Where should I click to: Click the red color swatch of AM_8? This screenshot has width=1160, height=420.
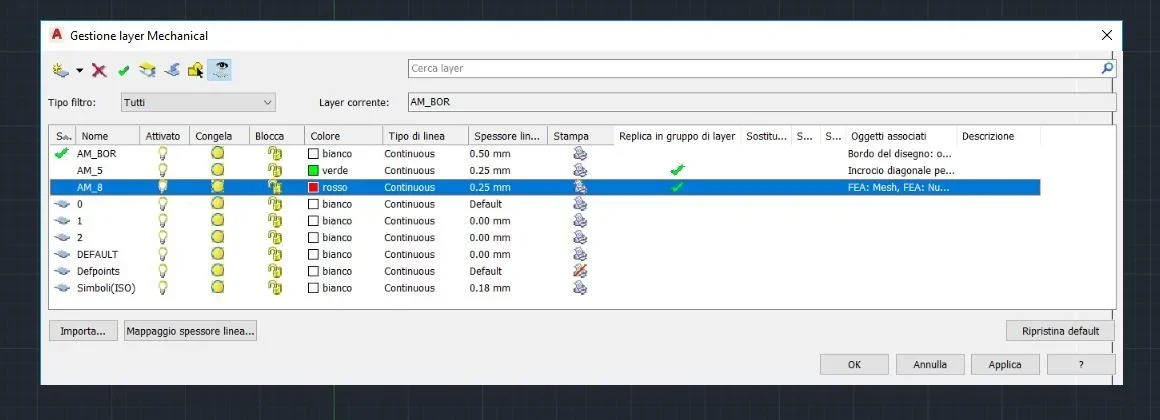(x=314, y=188)
